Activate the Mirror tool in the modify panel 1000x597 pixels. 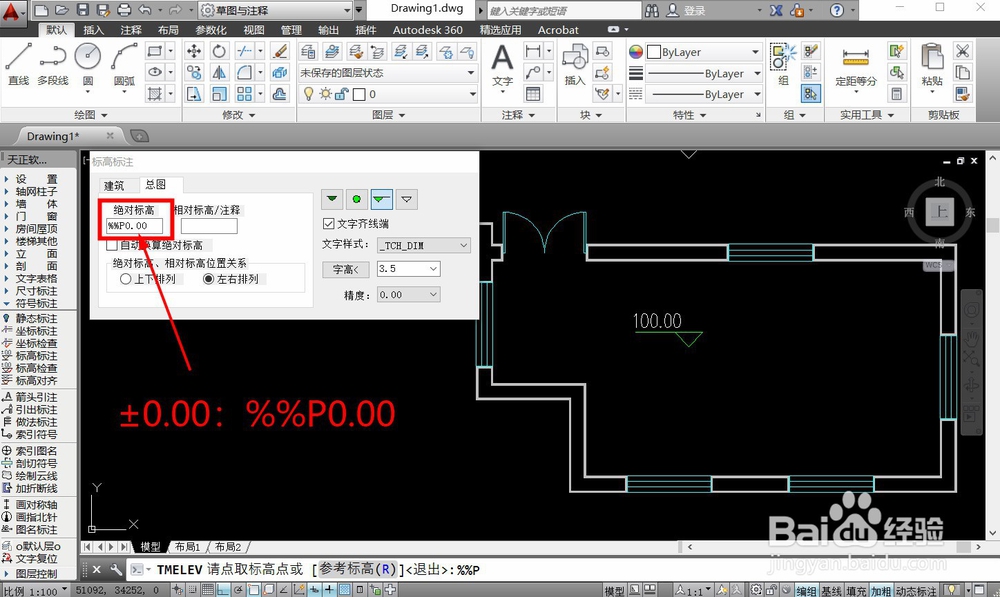218,74
